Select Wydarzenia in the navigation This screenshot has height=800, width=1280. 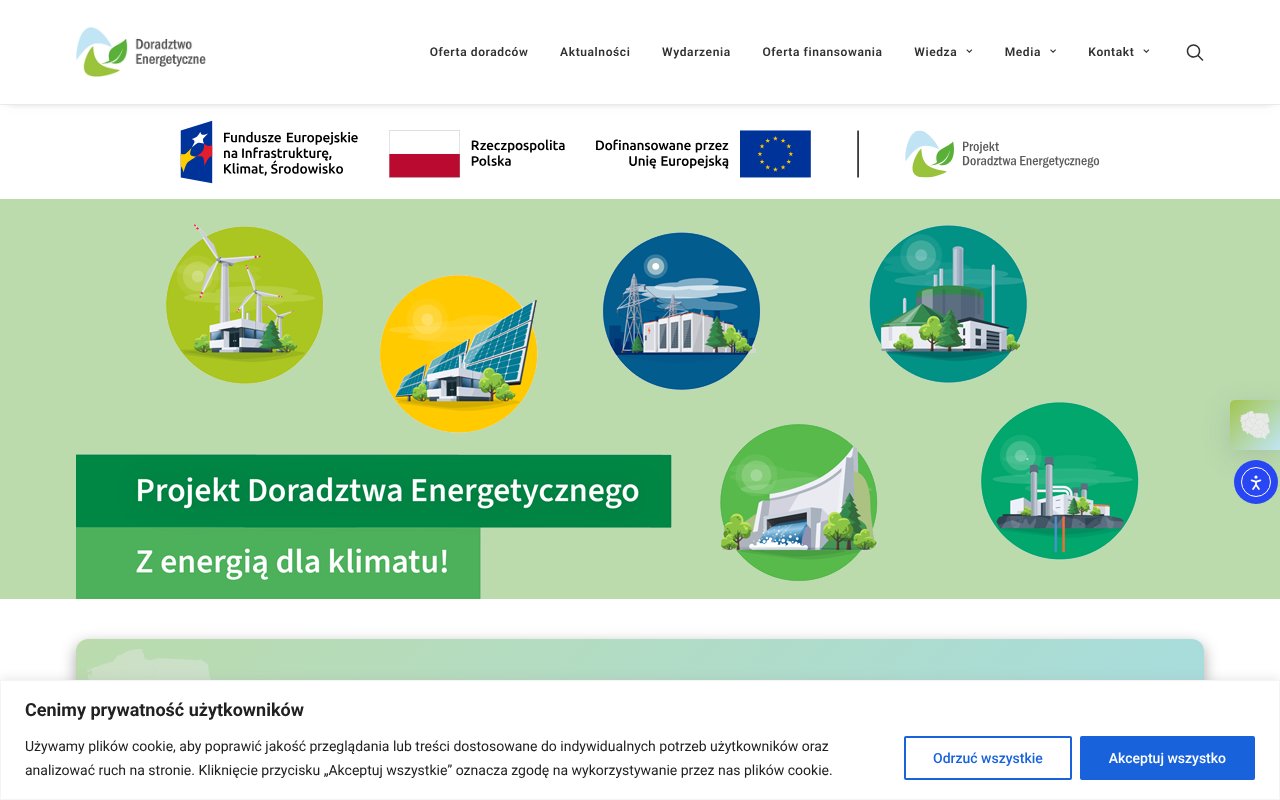click(x=696, y=51)
